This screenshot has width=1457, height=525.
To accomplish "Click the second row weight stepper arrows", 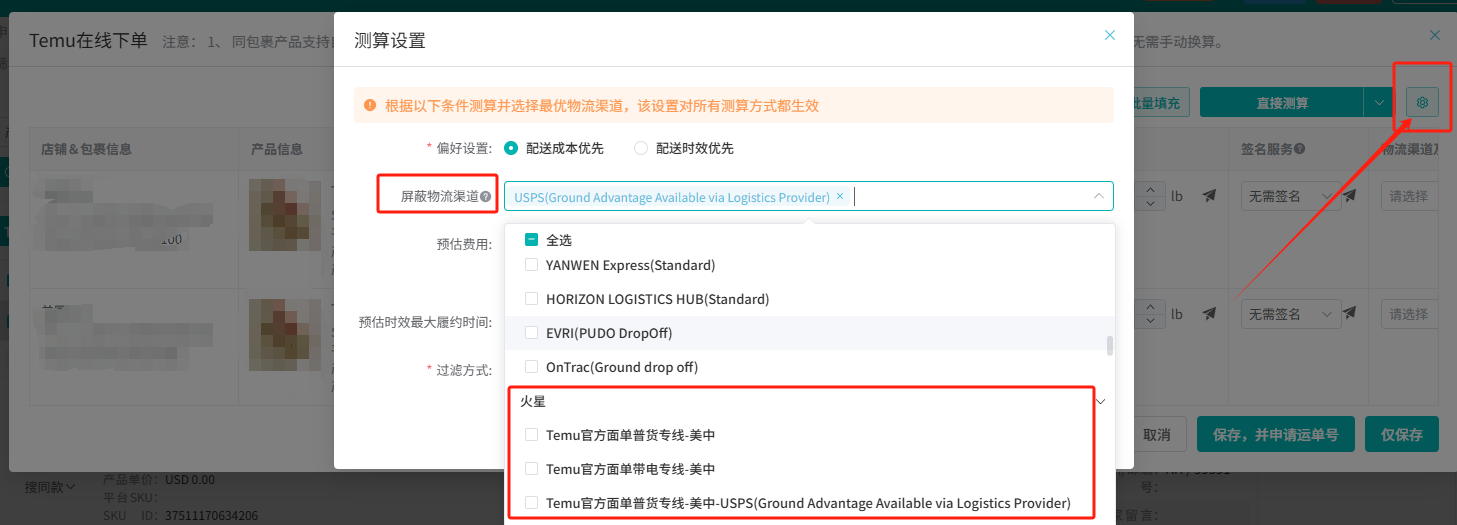I will [1151, 314].
